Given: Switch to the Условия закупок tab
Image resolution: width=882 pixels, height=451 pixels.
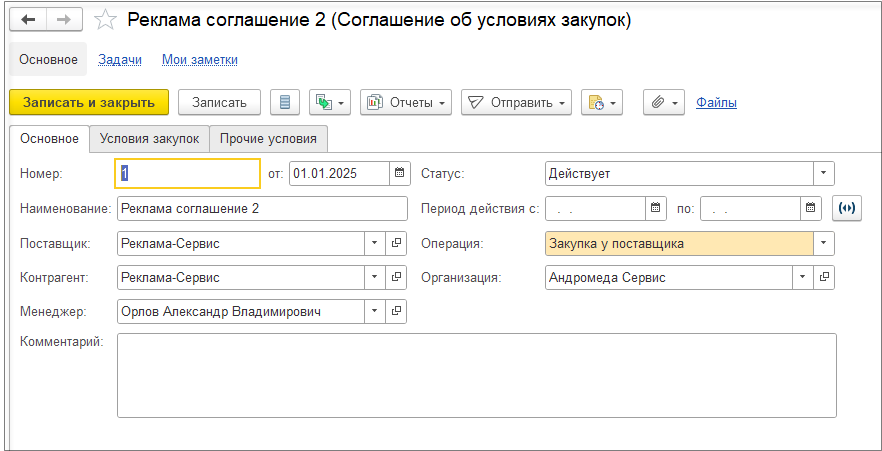Looking at the screenshot, I should [149, 139].
